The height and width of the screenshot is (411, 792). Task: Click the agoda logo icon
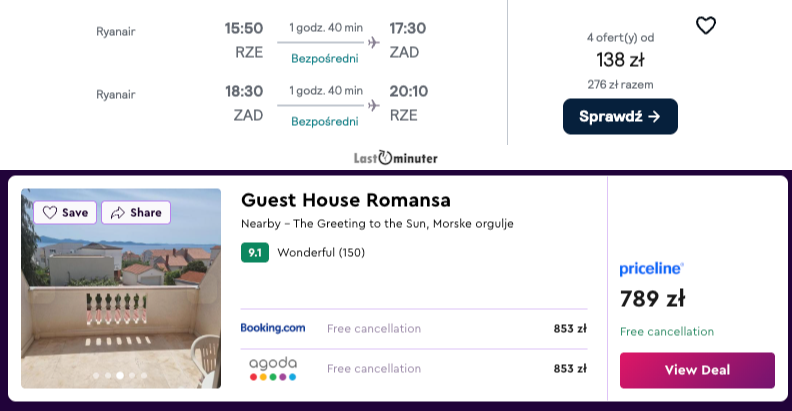[273, 369]
